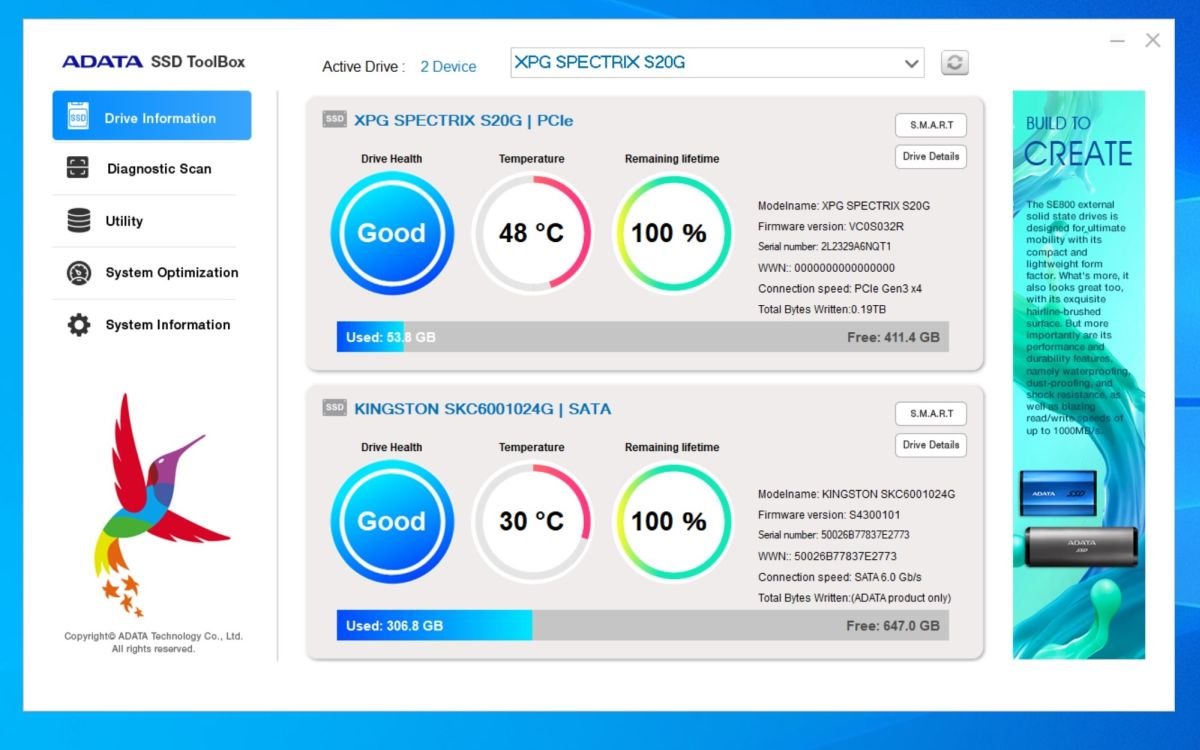Screen dimensions: 1200x750
Task: Click the Active Drive label
Action: tap(363, 67)
